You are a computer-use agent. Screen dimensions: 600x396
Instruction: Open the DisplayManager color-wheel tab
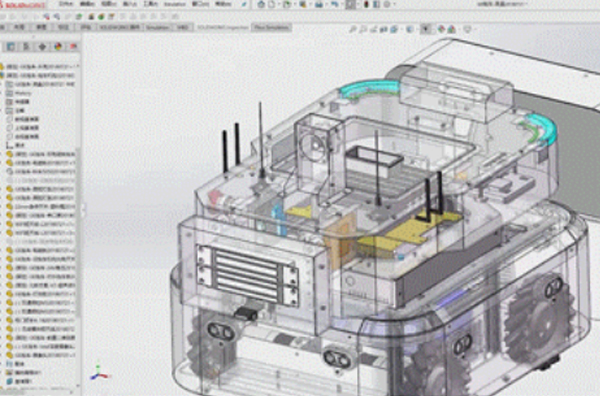click(58, 46)
